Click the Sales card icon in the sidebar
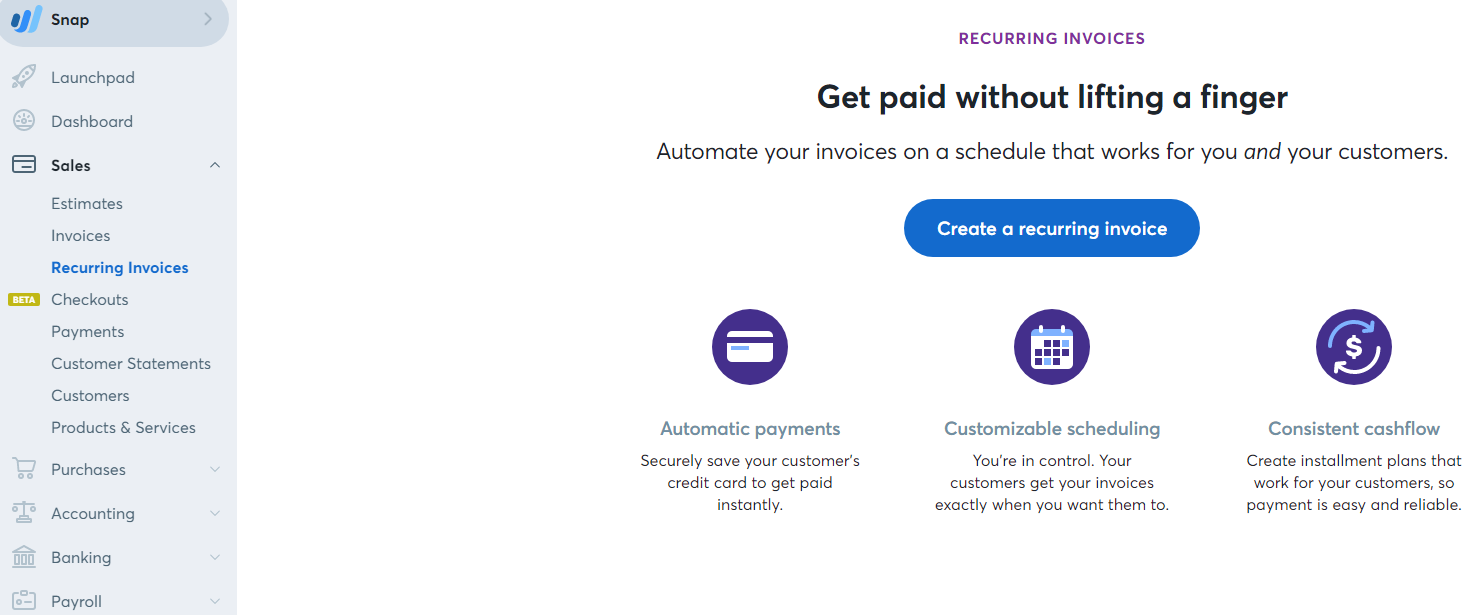1466x615 pixels. (x=22, y=164)
